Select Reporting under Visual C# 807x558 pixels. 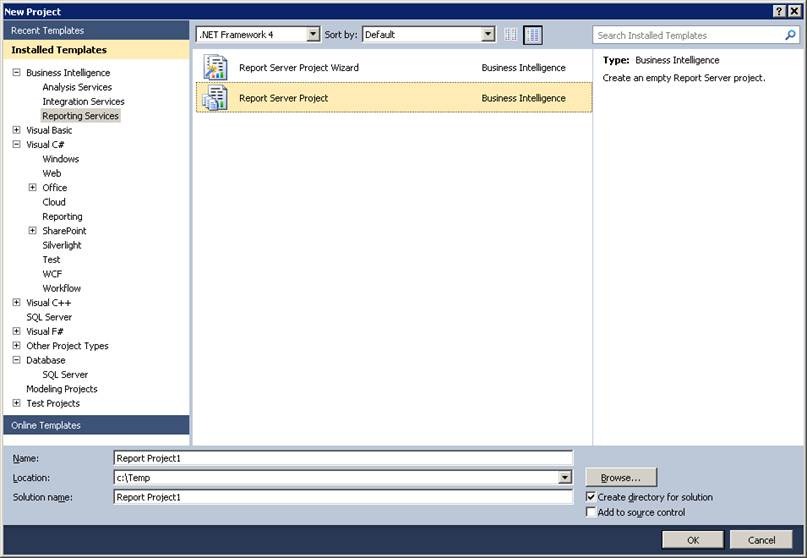coord(62,216)
